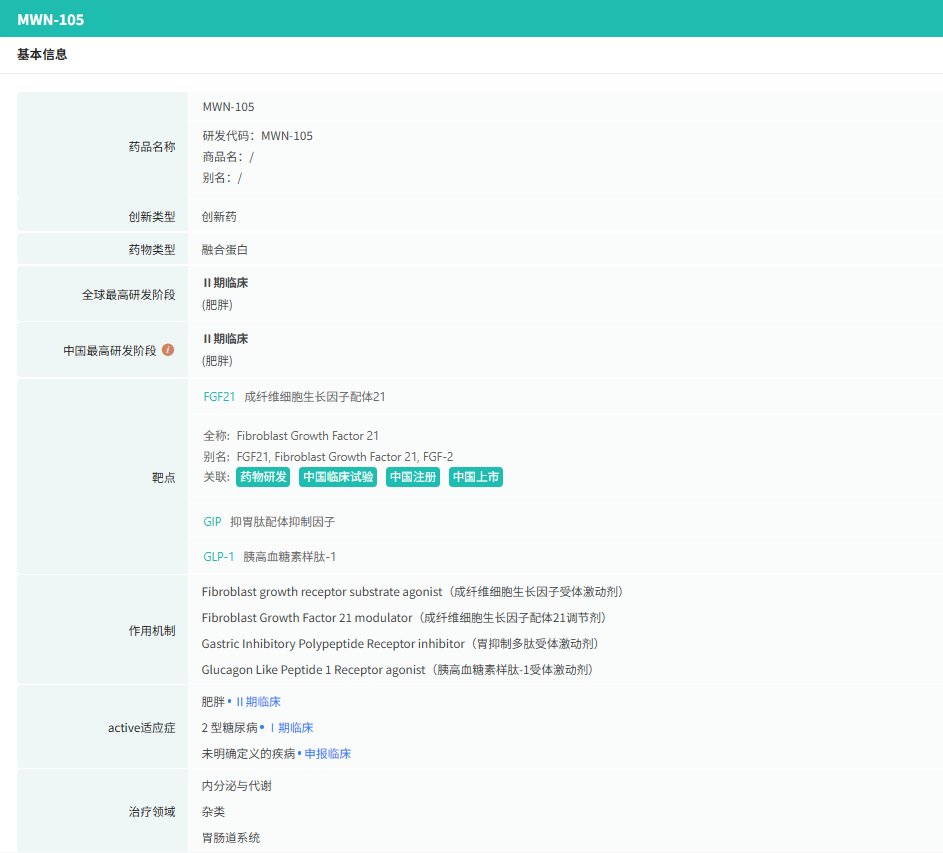The width and height of the screenshot is (943, 853).
Task: Open the I 期临床 link for 2 型糖尿病
Action: point(292,727)
